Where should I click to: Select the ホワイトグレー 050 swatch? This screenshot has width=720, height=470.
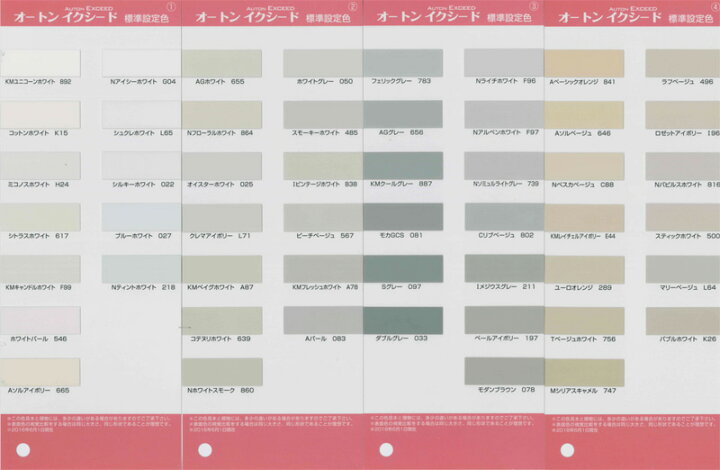pyautogui.click(x=323, y=63)
